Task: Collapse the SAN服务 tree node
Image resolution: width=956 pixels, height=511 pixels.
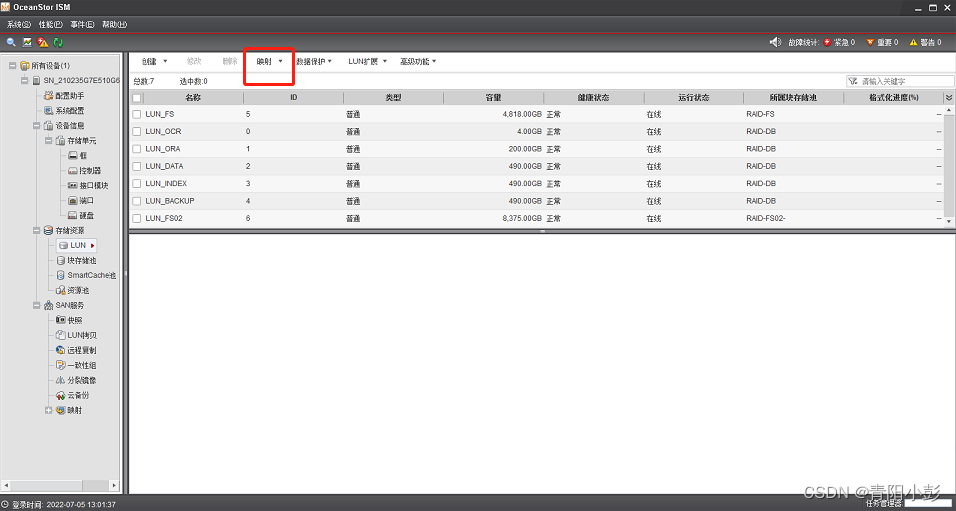Action: (37, 306)
